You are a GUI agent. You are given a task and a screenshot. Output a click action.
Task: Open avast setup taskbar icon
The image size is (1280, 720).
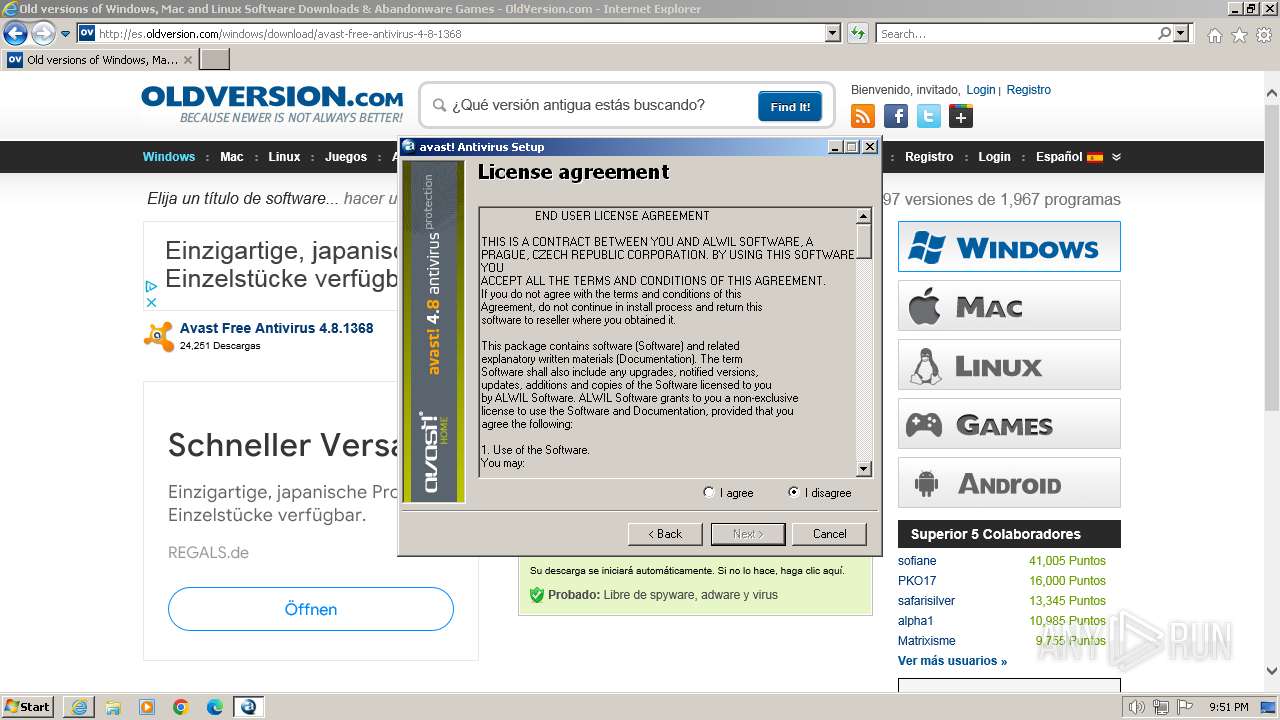pyautogui.click(x=248, y=707)
